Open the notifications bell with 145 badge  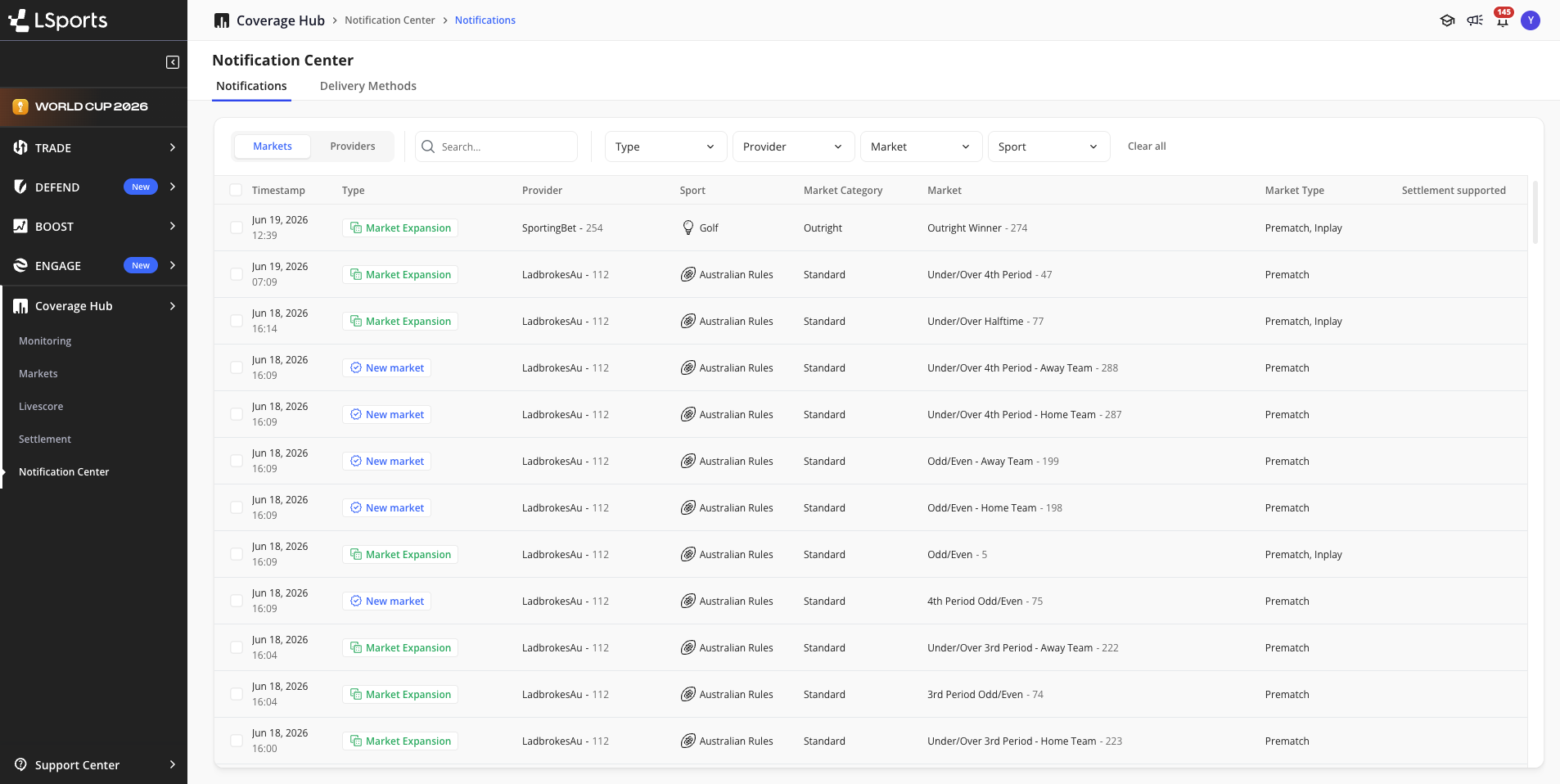click(x=1503, y=20)
